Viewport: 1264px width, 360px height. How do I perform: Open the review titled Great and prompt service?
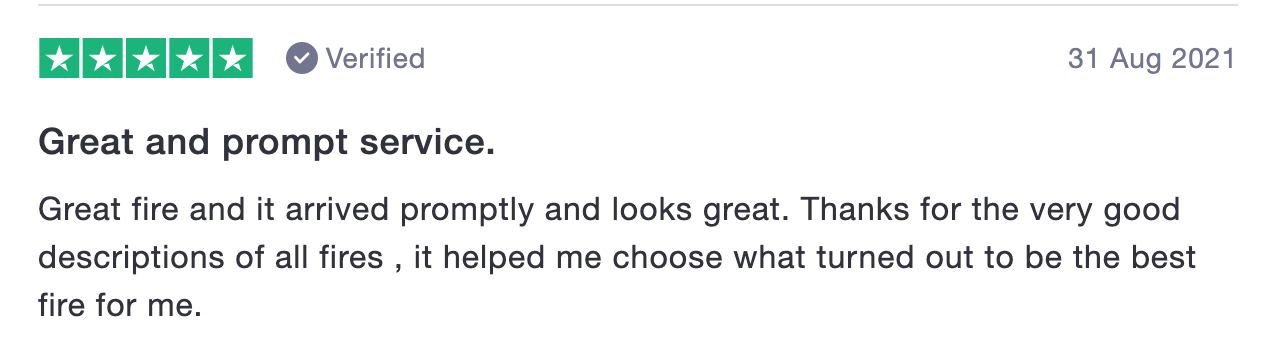point(266,144)
